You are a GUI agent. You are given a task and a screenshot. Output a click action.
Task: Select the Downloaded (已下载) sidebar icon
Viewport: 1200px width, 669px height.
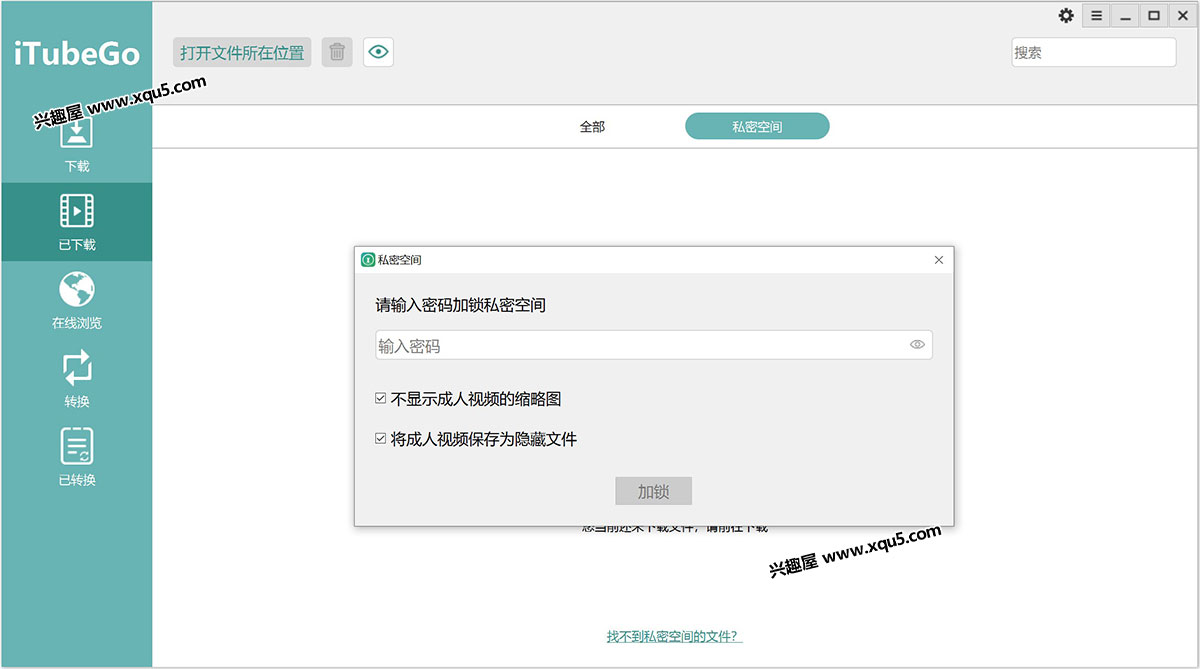click(x=77, y=221)
